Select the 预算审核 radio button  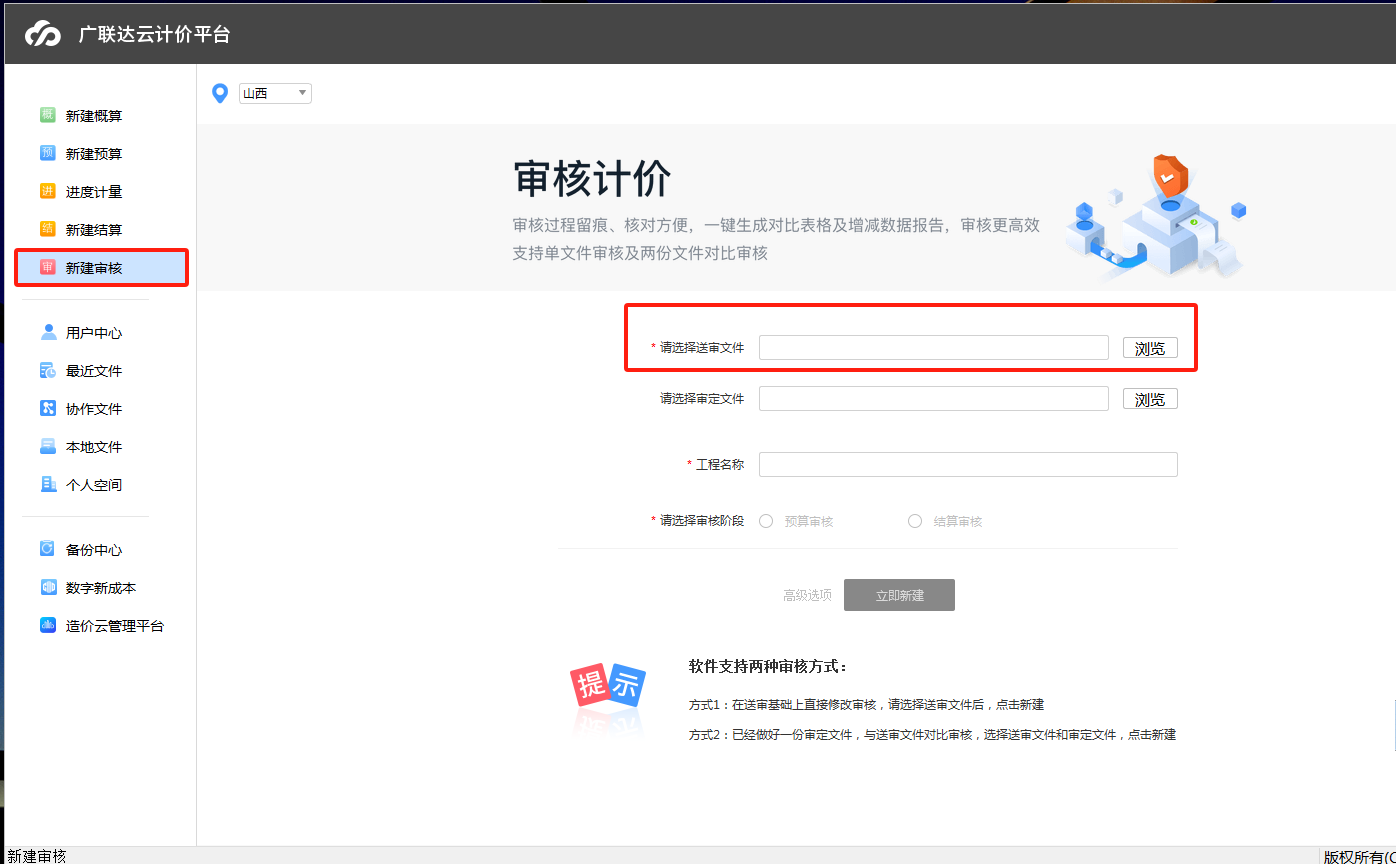[x=766, y=521]
